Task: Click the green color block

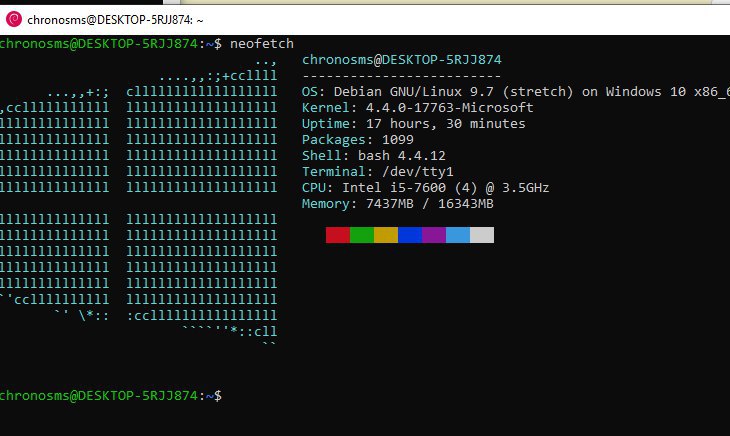Action: [x=362, y=235]
